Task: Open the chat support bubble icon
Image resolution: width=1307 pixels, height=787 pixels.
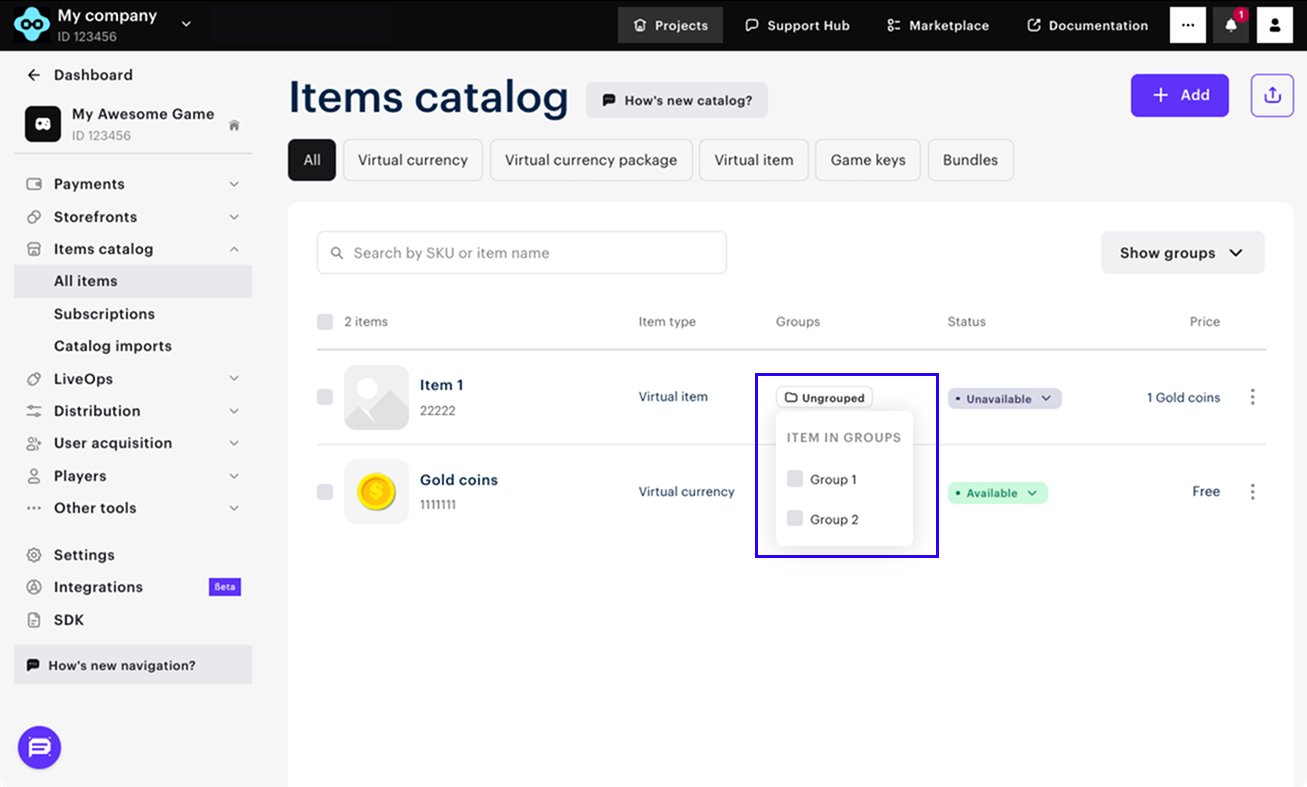Action: (x=40, y=747)
